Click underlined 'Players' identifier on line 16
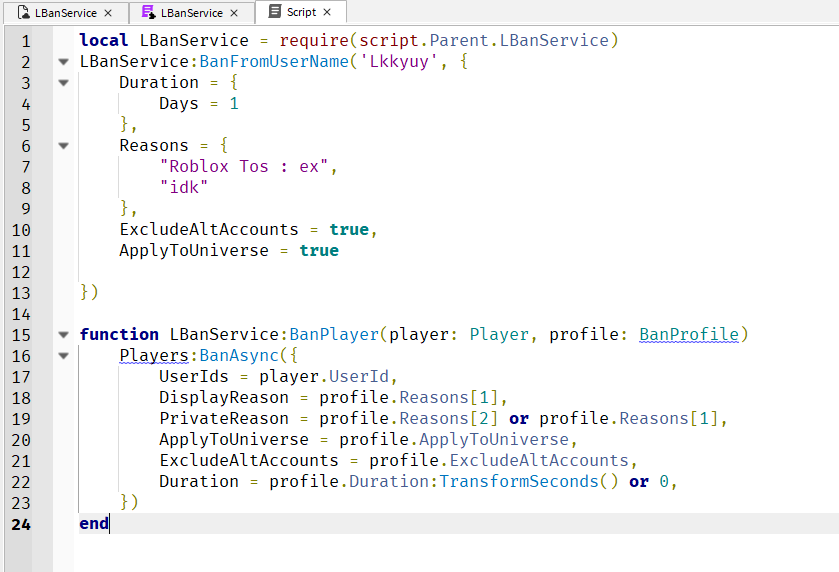Image resolution: width=839 pixels, height=572 pixels. (154, 355)
